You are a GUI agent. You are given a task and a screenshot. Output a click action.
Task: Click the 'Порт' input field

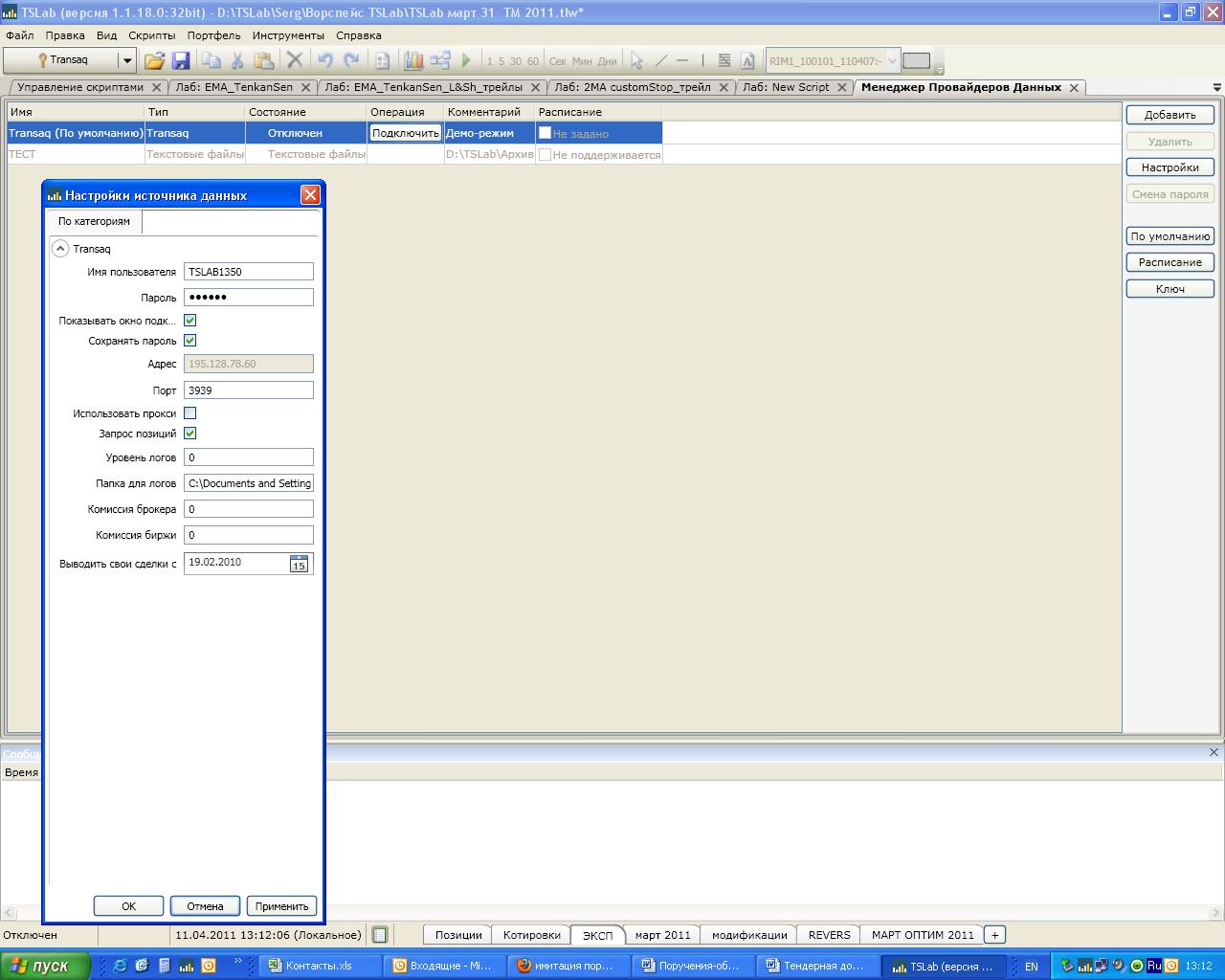coord(248,390)
